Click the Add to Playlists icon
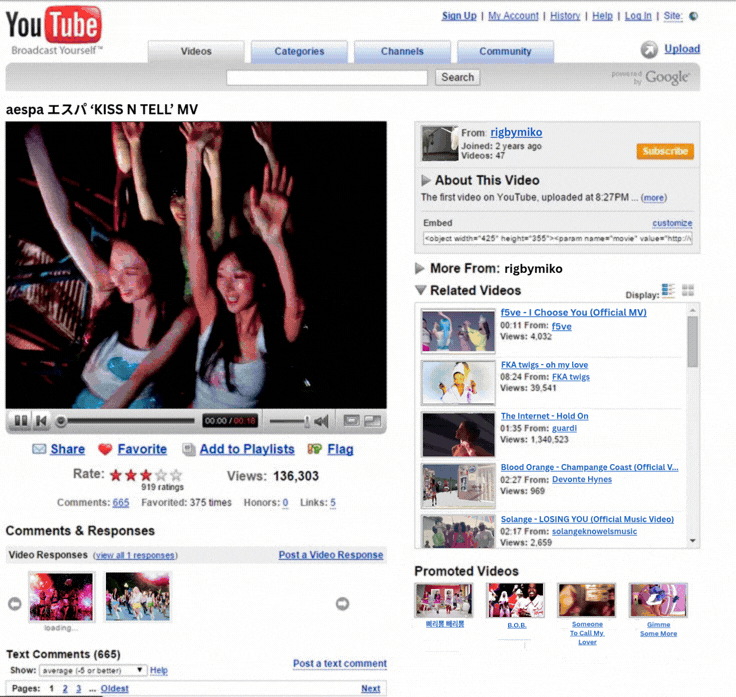The image size is (736, 697). 189,449
